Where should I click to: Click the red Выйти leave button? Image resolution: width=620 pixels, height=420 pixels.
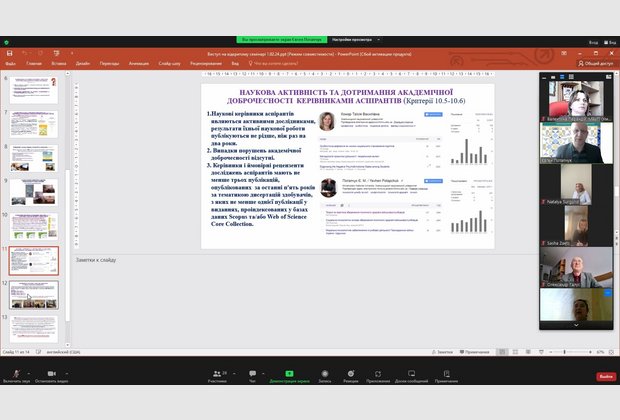606,376
